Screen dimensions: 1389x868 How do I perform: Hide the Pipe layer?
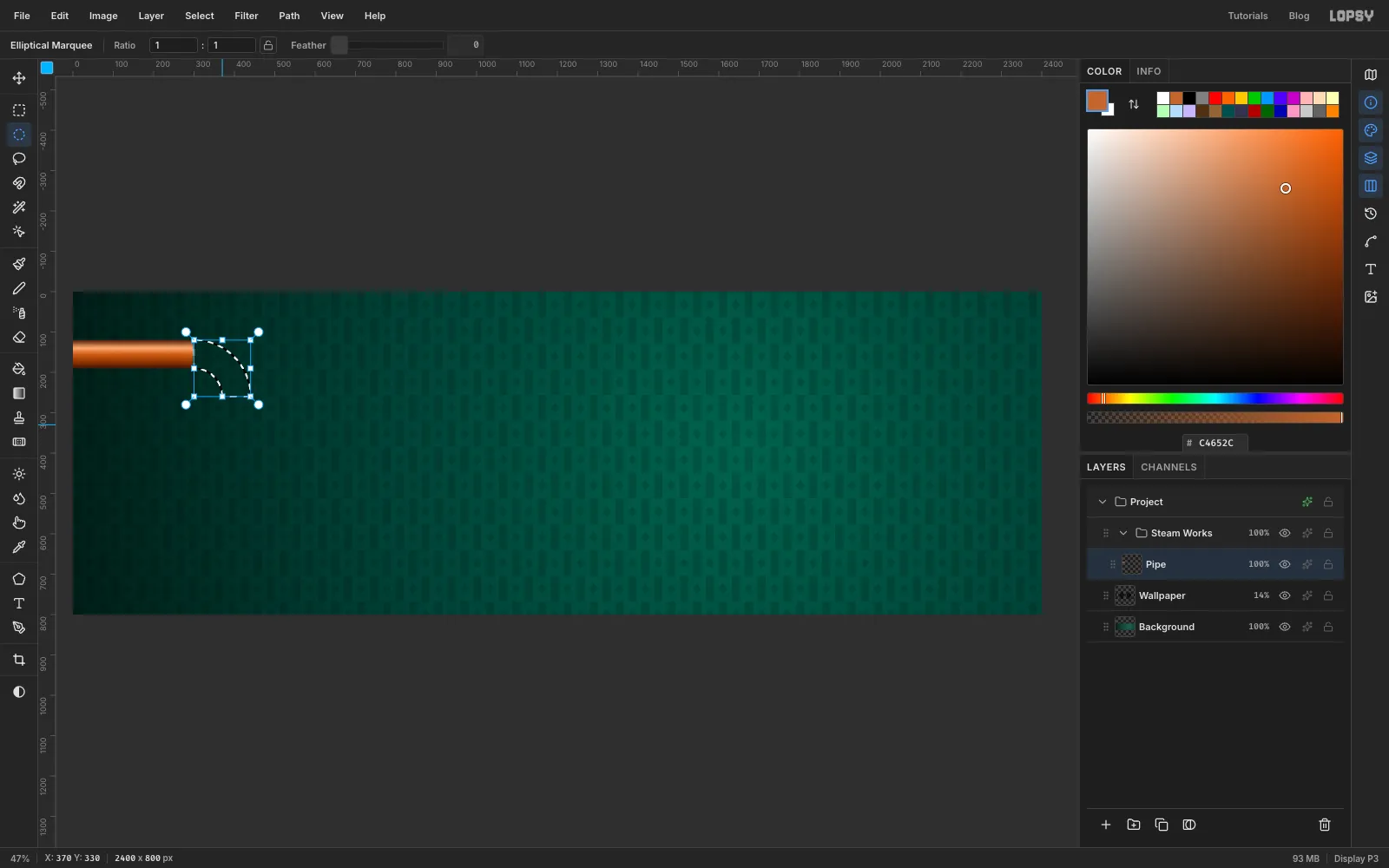(x=1285, y=564)
